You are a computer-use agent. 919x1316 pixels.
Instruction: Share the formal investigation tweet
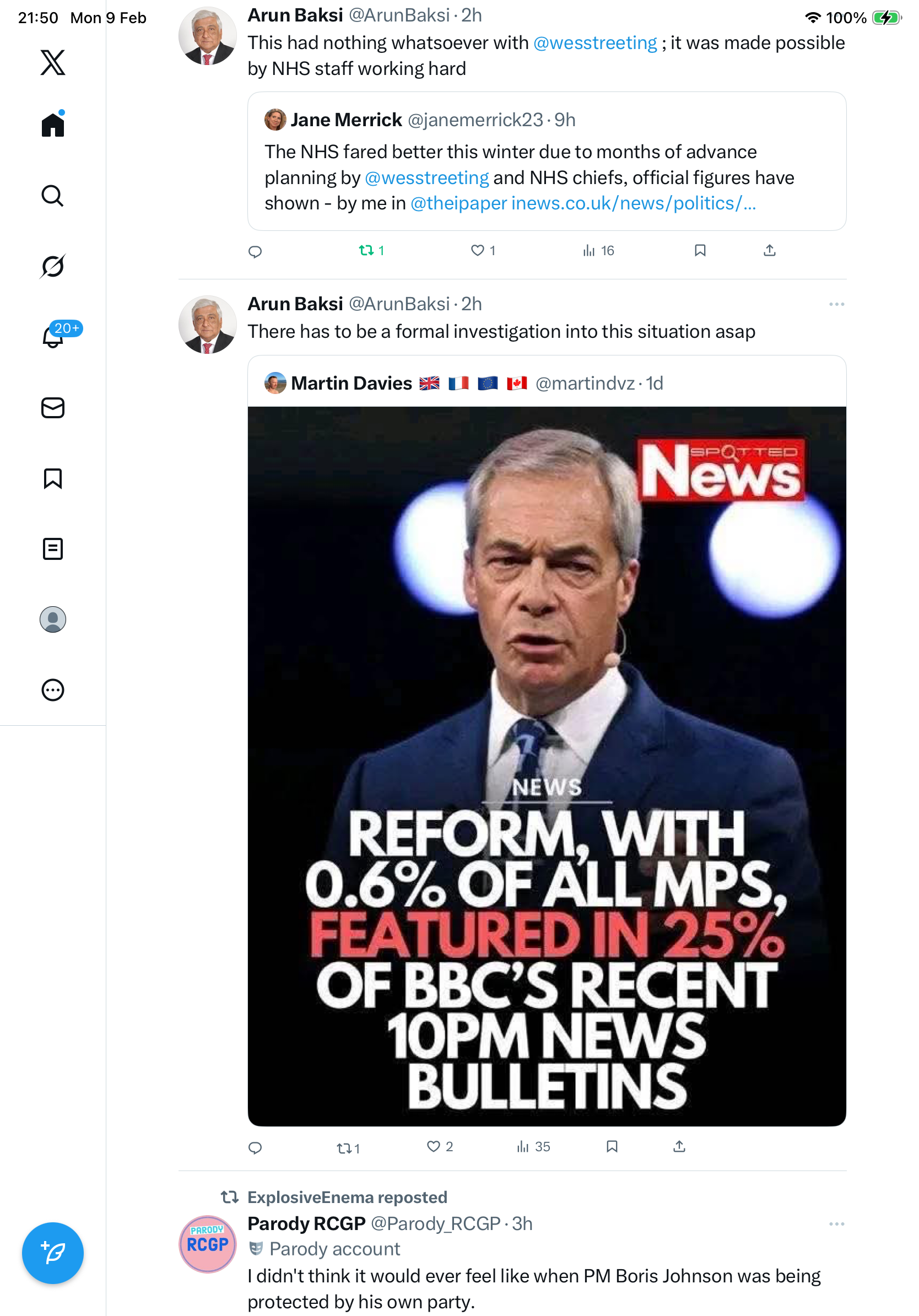click(x=679, y=1146)
